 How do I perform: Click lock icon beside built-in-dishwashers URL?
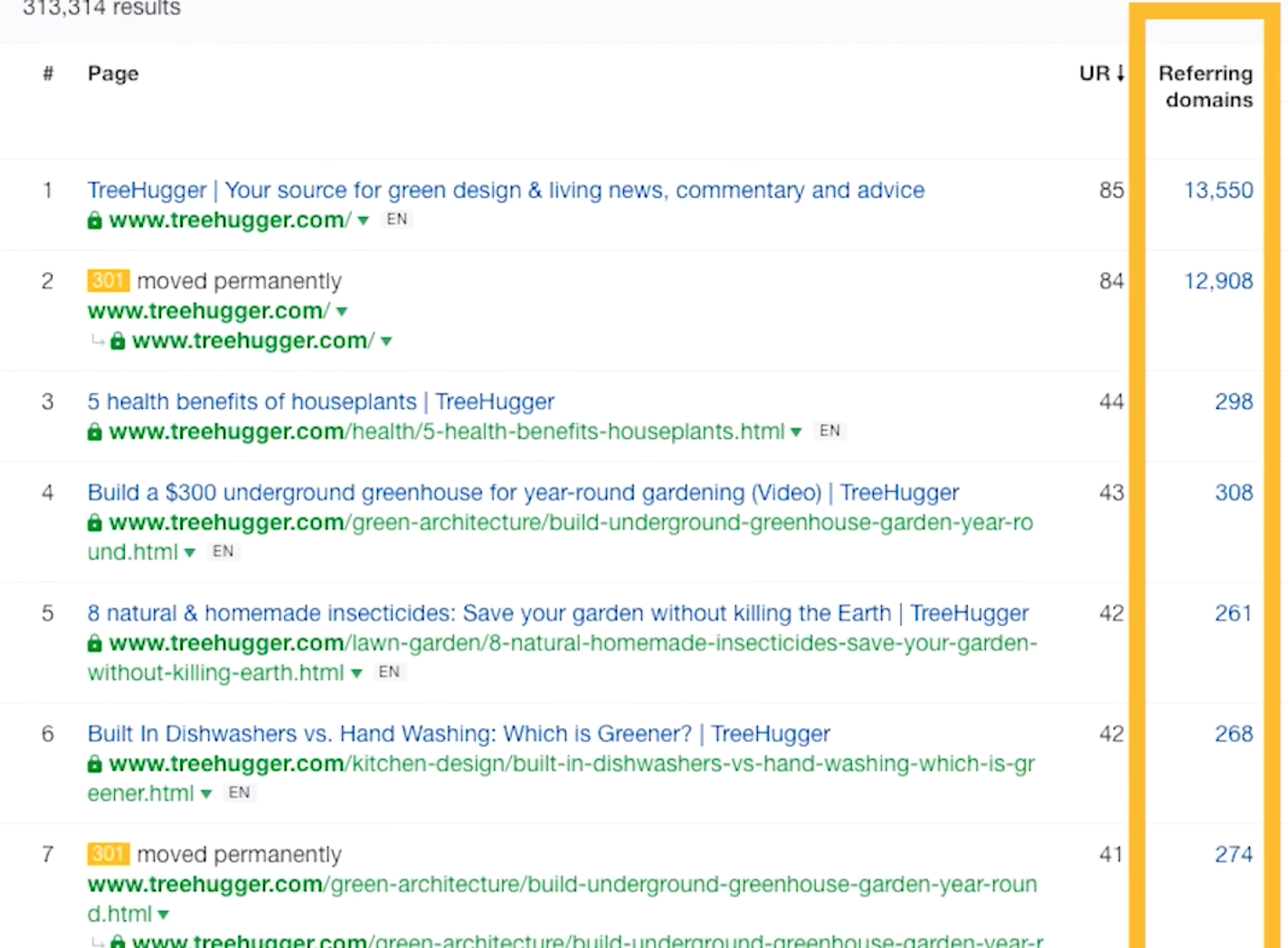click(95, 763)
